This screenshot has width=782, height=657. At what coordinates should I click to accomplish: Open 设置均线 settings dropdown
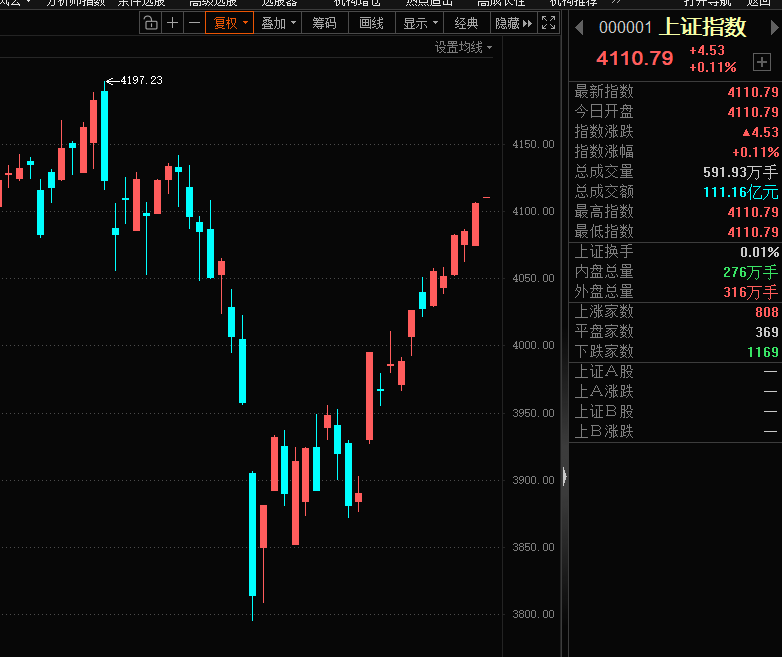(x=463, y=47)
